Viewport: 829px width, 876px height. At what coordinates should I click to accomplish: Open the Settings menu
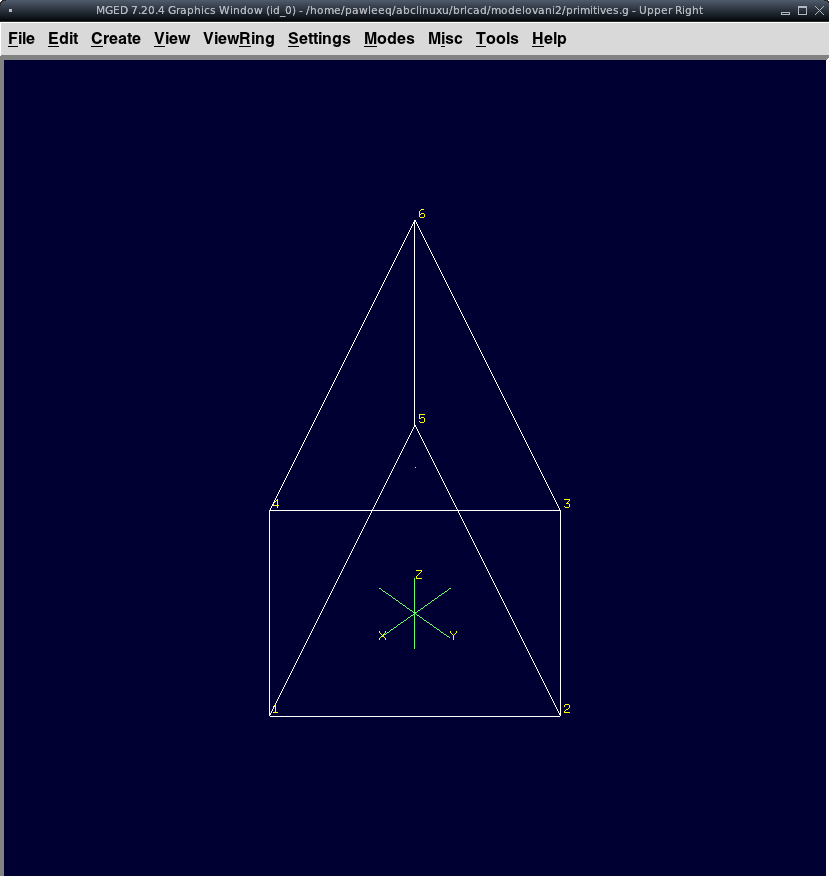319,39
